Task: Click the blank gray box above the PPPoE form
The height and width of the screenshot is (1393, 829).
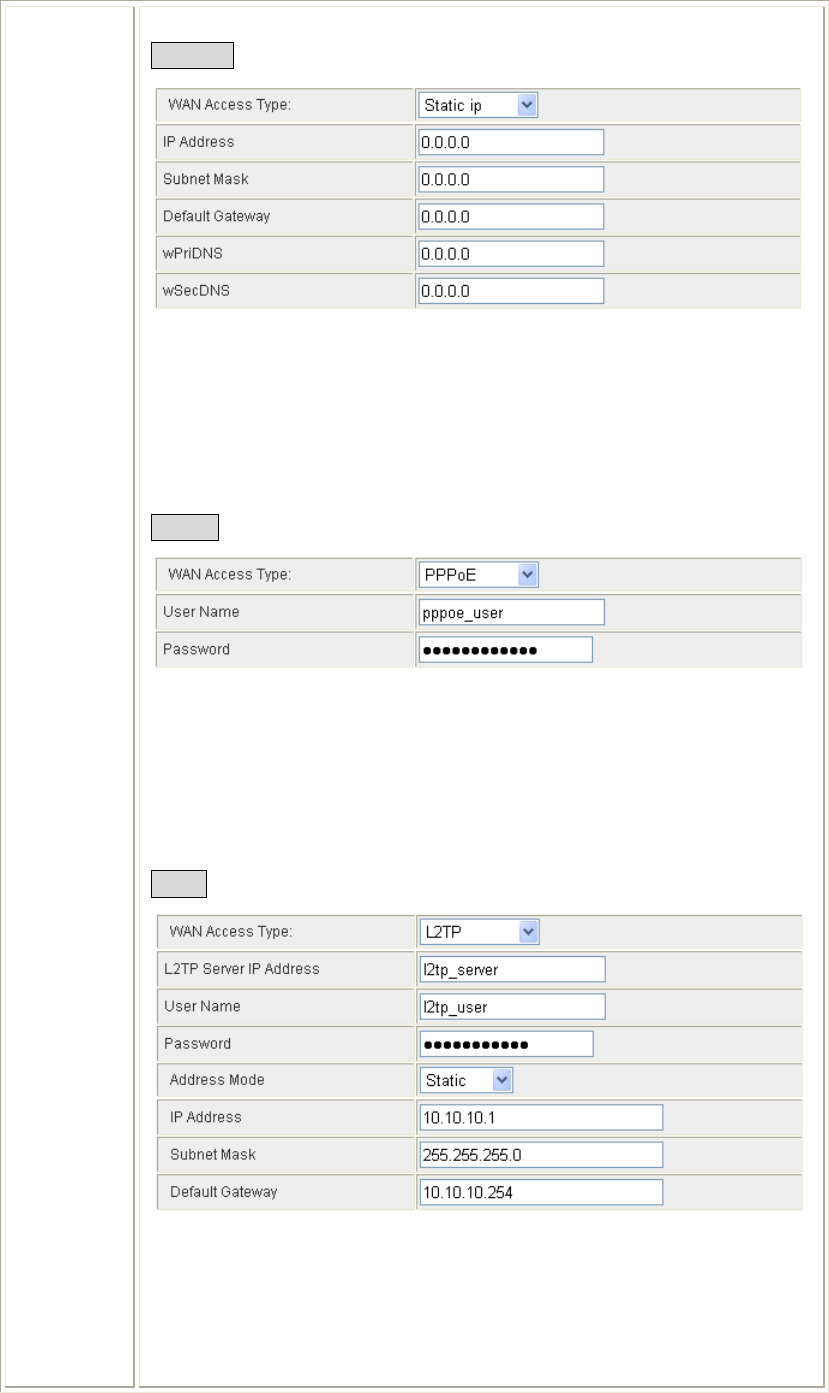Action: 185,527
